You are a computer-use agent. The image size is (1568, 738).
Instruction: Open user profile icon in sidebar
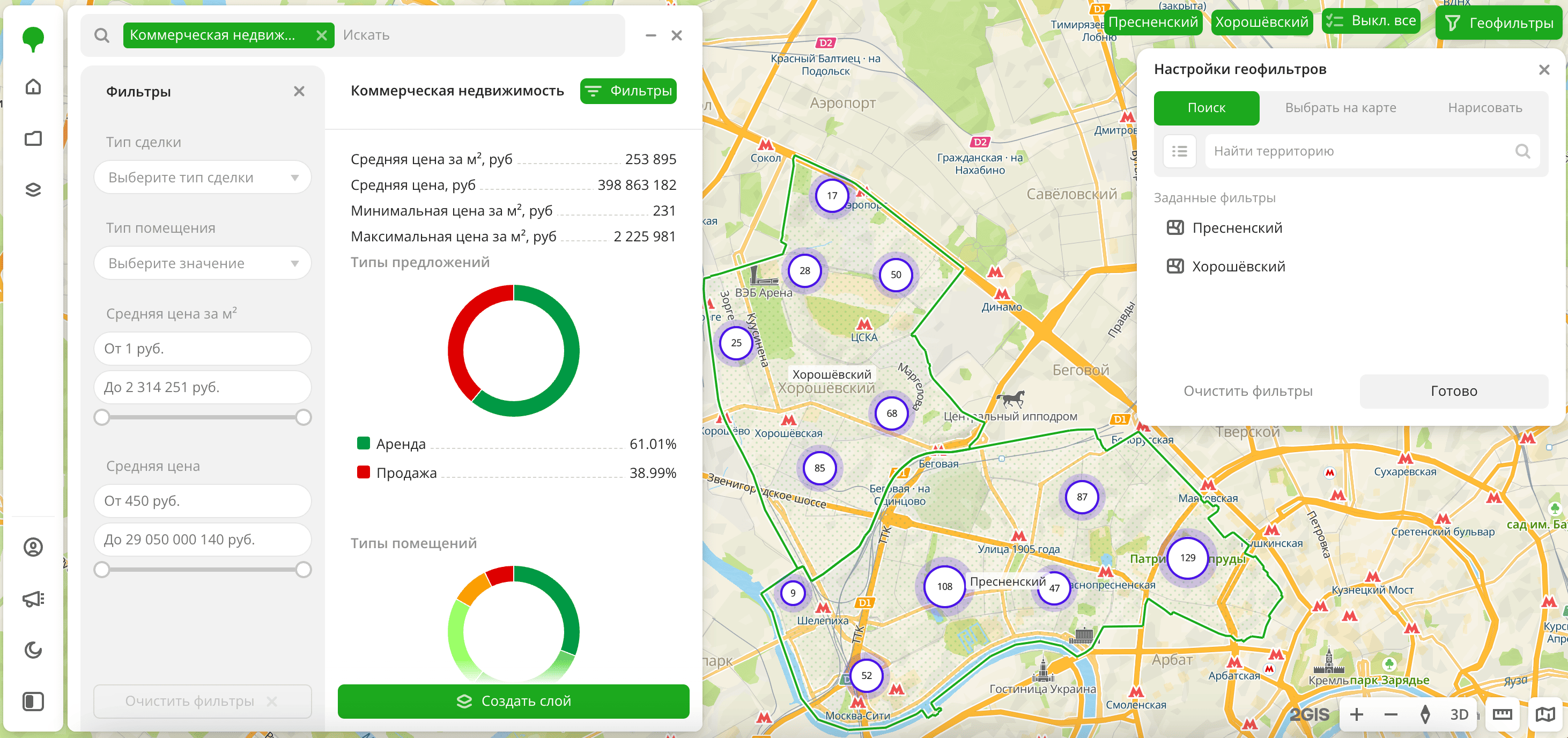(33, 548)
